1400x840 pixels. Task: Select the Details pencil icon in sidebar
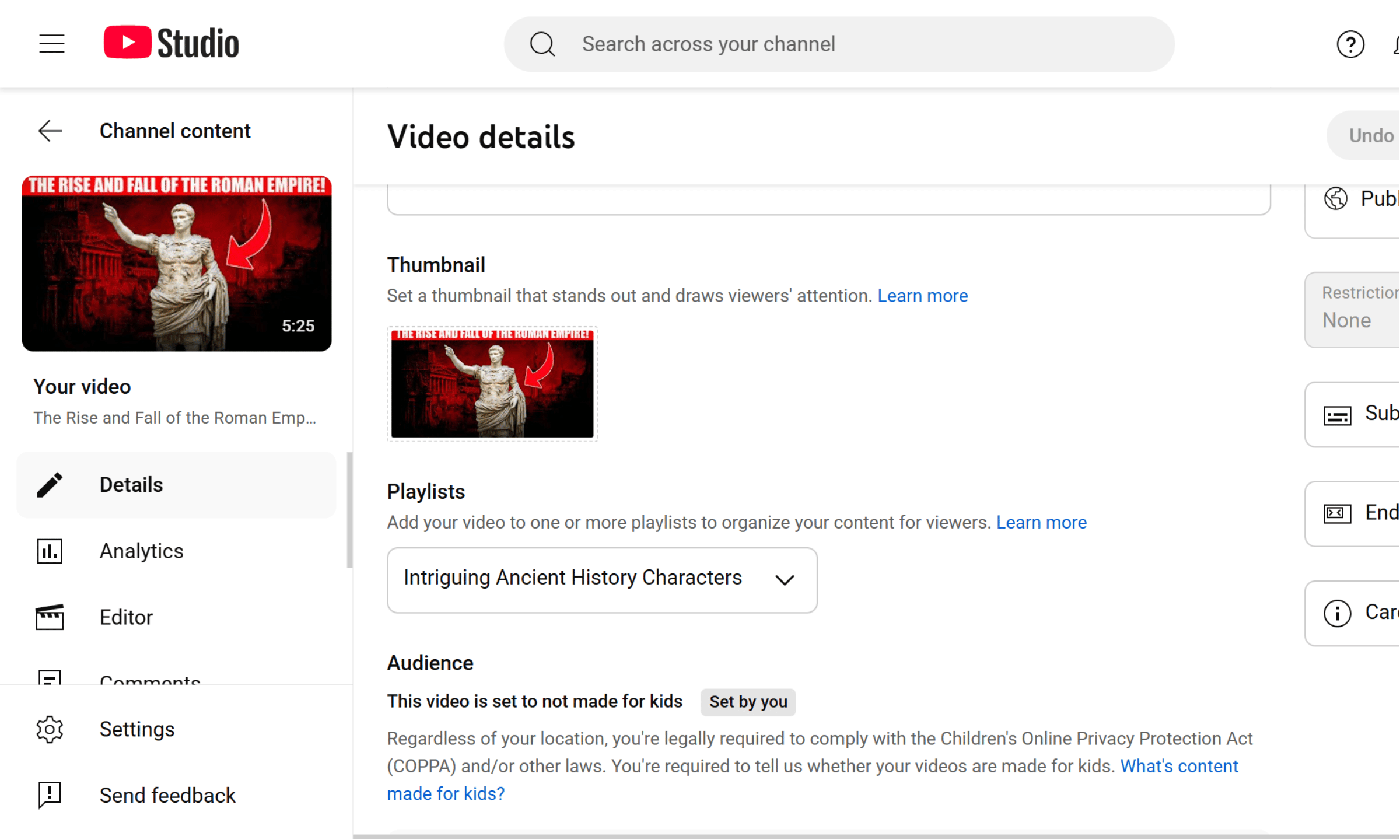[x=50, y=484]
